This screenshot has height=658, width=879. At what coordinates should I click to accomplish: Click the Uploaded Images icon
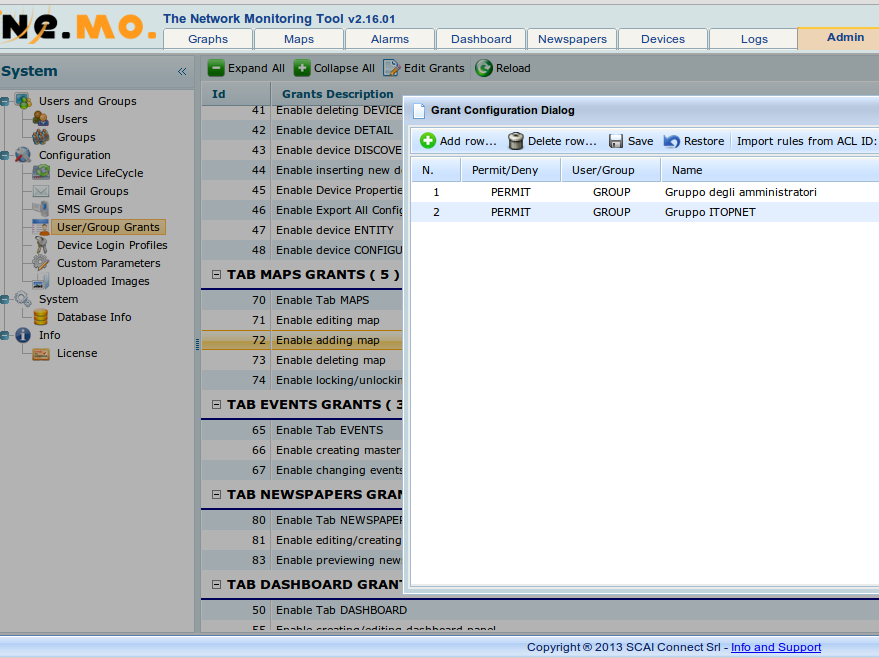[x=41, y=281]
